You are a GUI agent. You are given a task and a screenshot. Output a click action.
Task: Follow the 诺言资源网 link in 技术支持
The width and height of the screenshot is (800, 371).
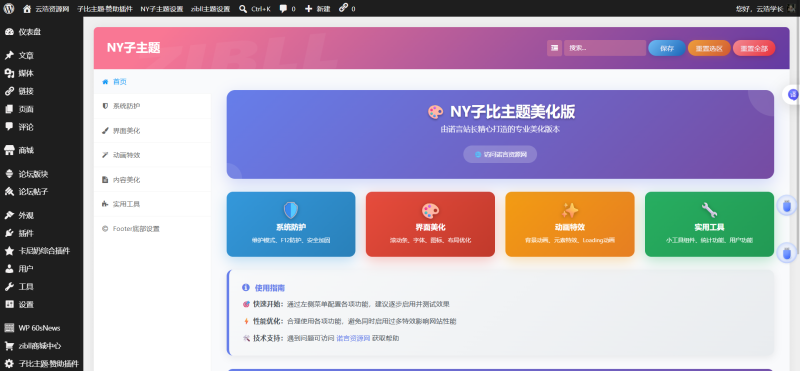coord(353,338)
